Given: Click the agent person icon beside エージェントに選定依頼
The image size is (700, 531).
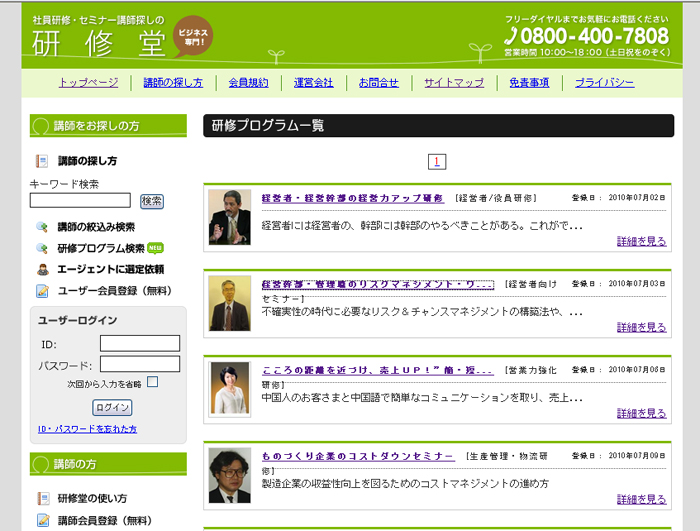Looking at the screenshot, I should pos(42,269).
